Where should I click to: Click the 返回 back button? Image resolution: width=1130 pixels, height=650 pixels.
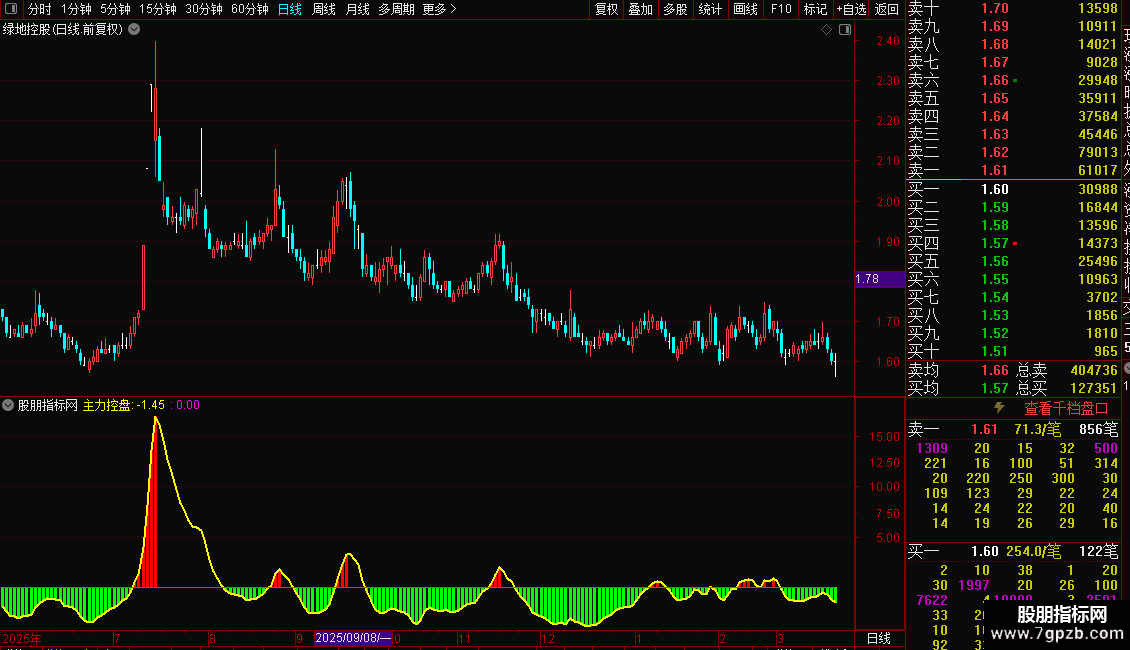click(886, 9)
